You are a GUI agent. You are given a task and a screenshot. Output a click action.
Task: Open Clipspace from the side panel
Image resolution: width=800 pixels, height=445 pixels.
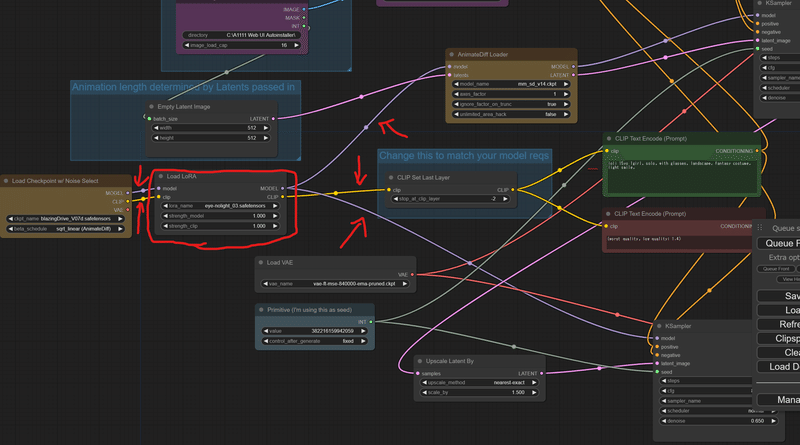[779, 338]
